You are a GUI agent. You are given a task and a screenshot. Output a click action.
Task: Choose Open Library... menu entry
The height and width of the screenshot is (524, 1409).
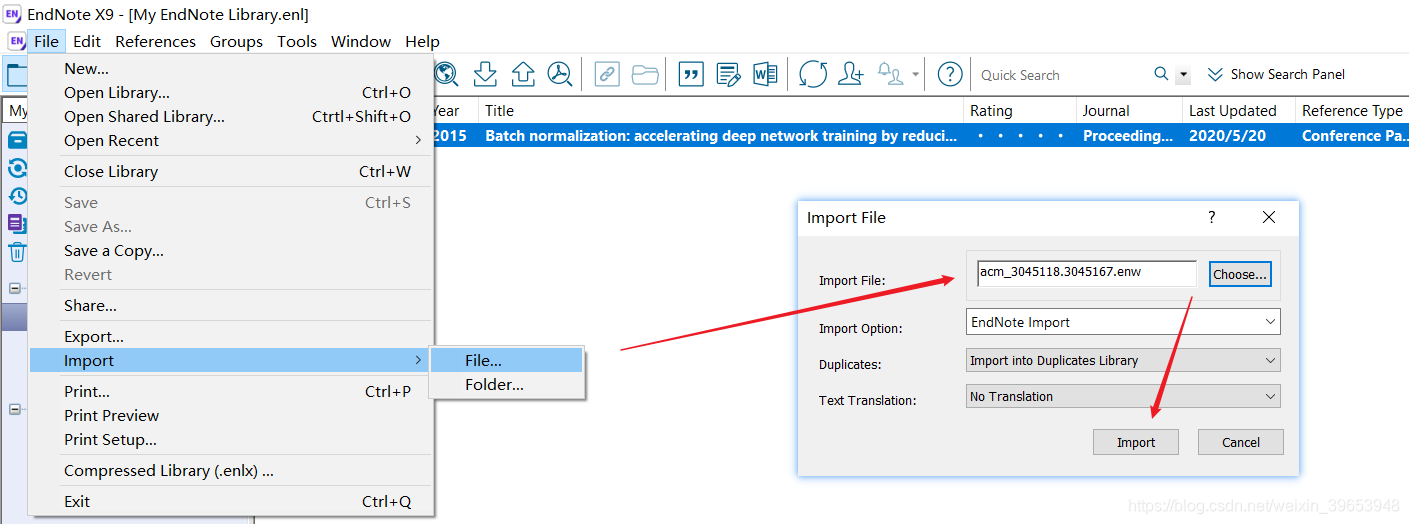click(x=232, y=92)
